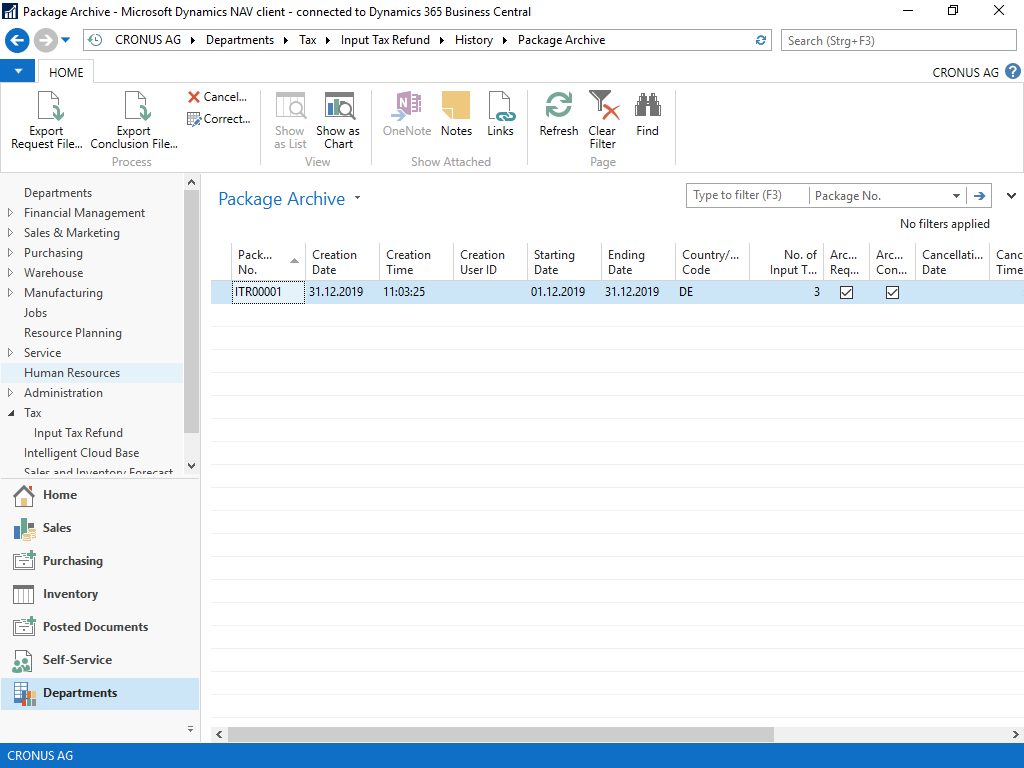
Task: Click the Export Conclusion File icon
Action: pos(137,106)
